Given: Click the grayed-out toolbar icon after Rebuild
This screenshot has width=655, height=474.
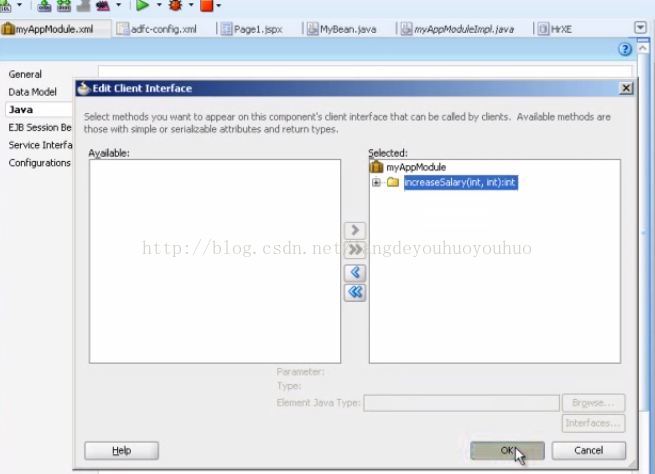Looking at the screenshot, I should [x=84, y=5].
